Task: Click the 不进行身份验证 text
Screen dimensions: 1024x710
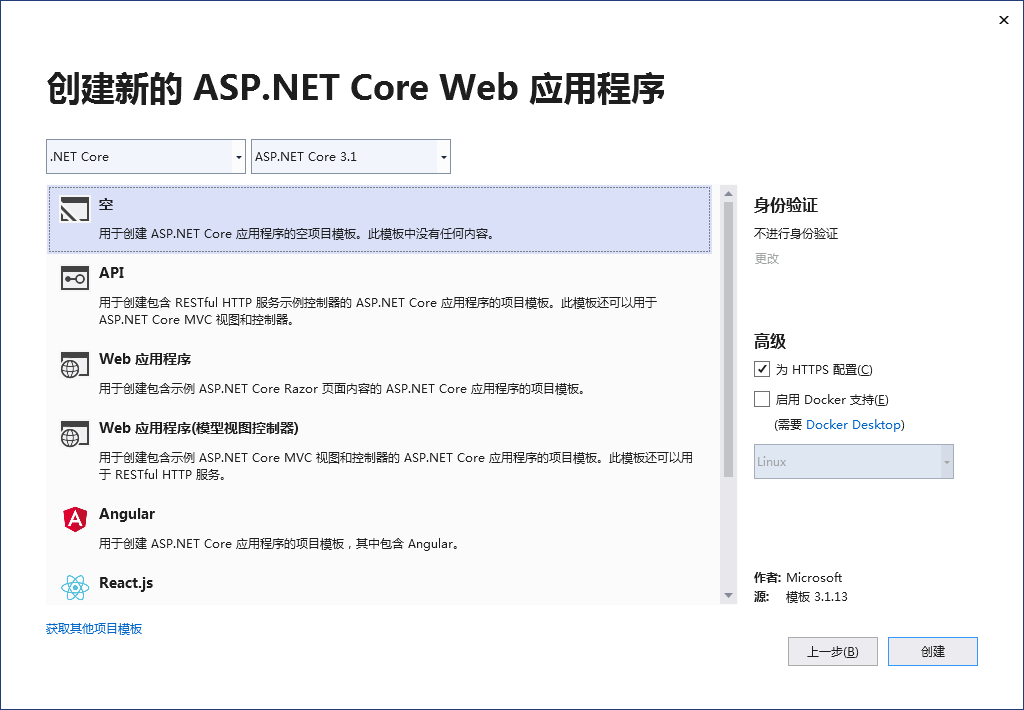Action: click(796, 233)
